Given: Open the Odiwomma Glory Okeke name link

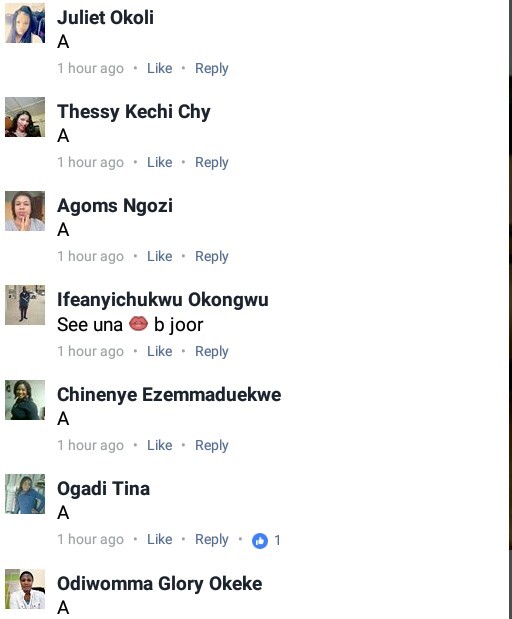Looking at the screenshot, I should (159, 584).
